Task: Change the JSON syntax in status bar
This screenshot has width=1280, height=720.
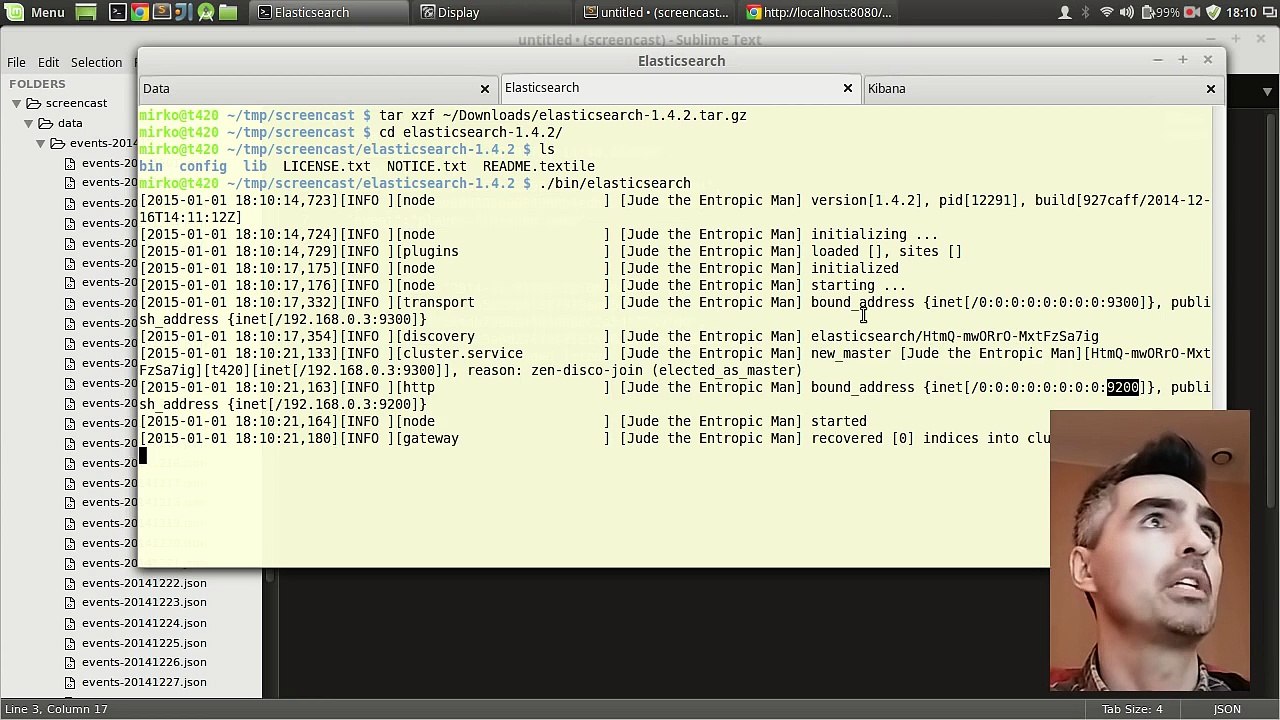Action: pyautogui.click(x=1227, y=709)
